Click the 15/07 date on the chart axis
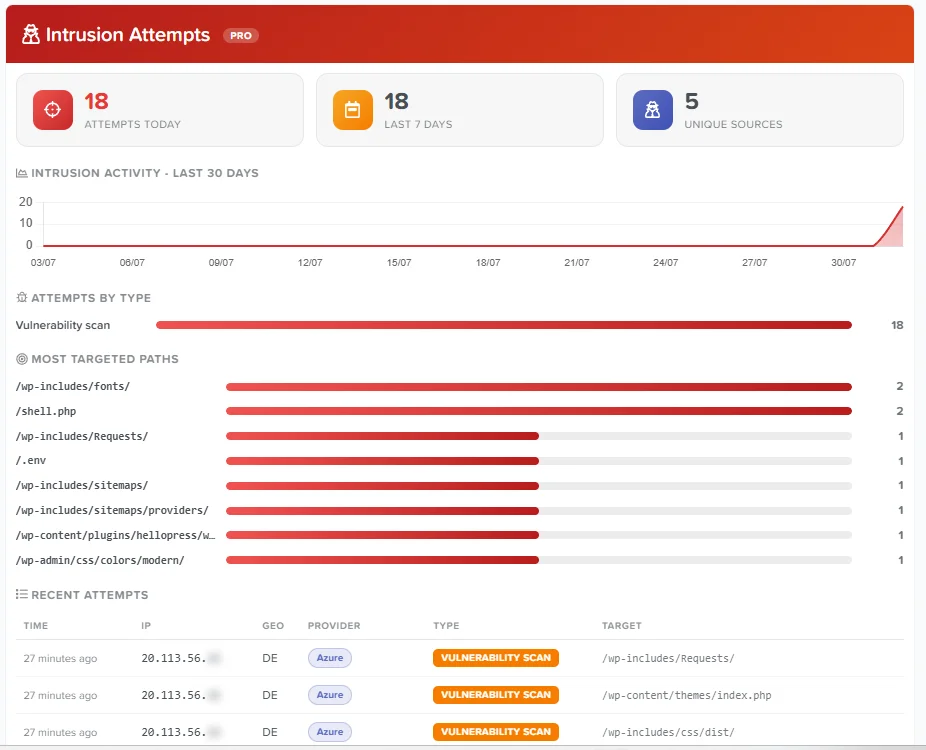The width and height of the screenshot is (926, 750). pyautogui.click(x=399, y=262)
